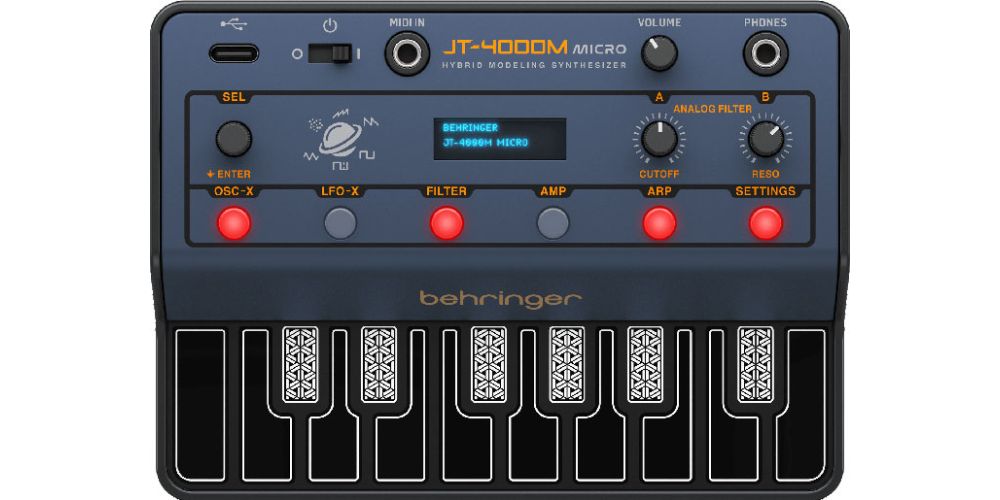Click the power symbol icon
The image size is (1000, 500).
click(x=330, y=26)
